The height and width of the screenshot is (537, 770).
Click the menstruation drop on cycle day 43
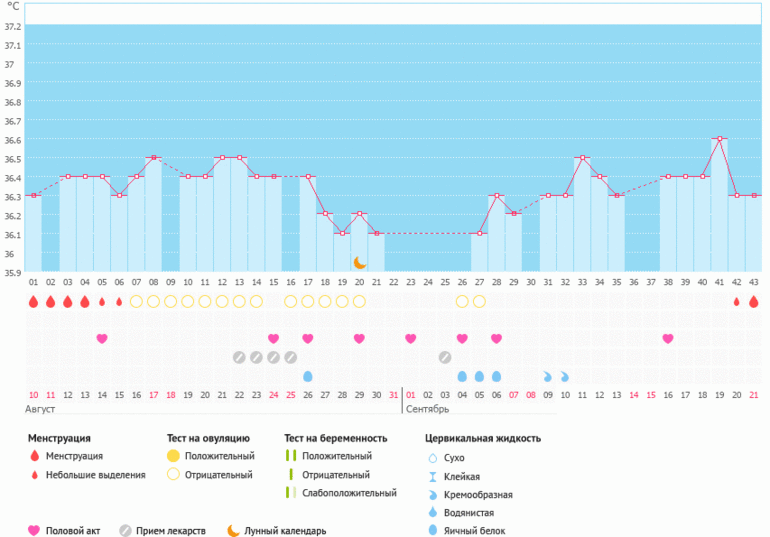click(753, 301)
